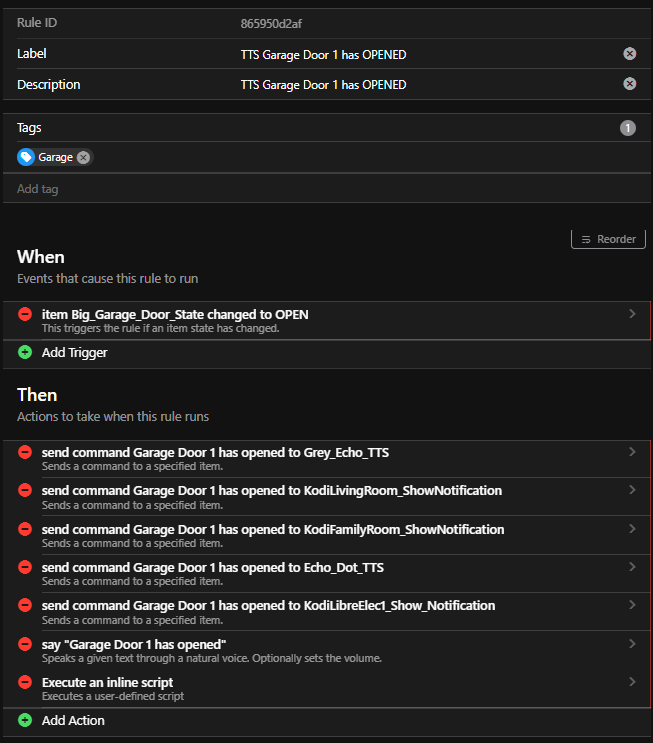Edit the Description text field
Screen dimensions: 653x743
click(x=420, y=84)
